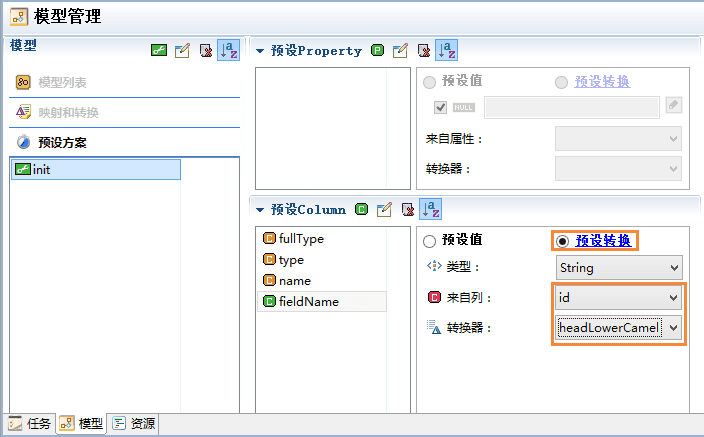Viewport: 704px width, 437px height.
Task: Select 预设值 radio in Property section
Action: click(429, 82)
